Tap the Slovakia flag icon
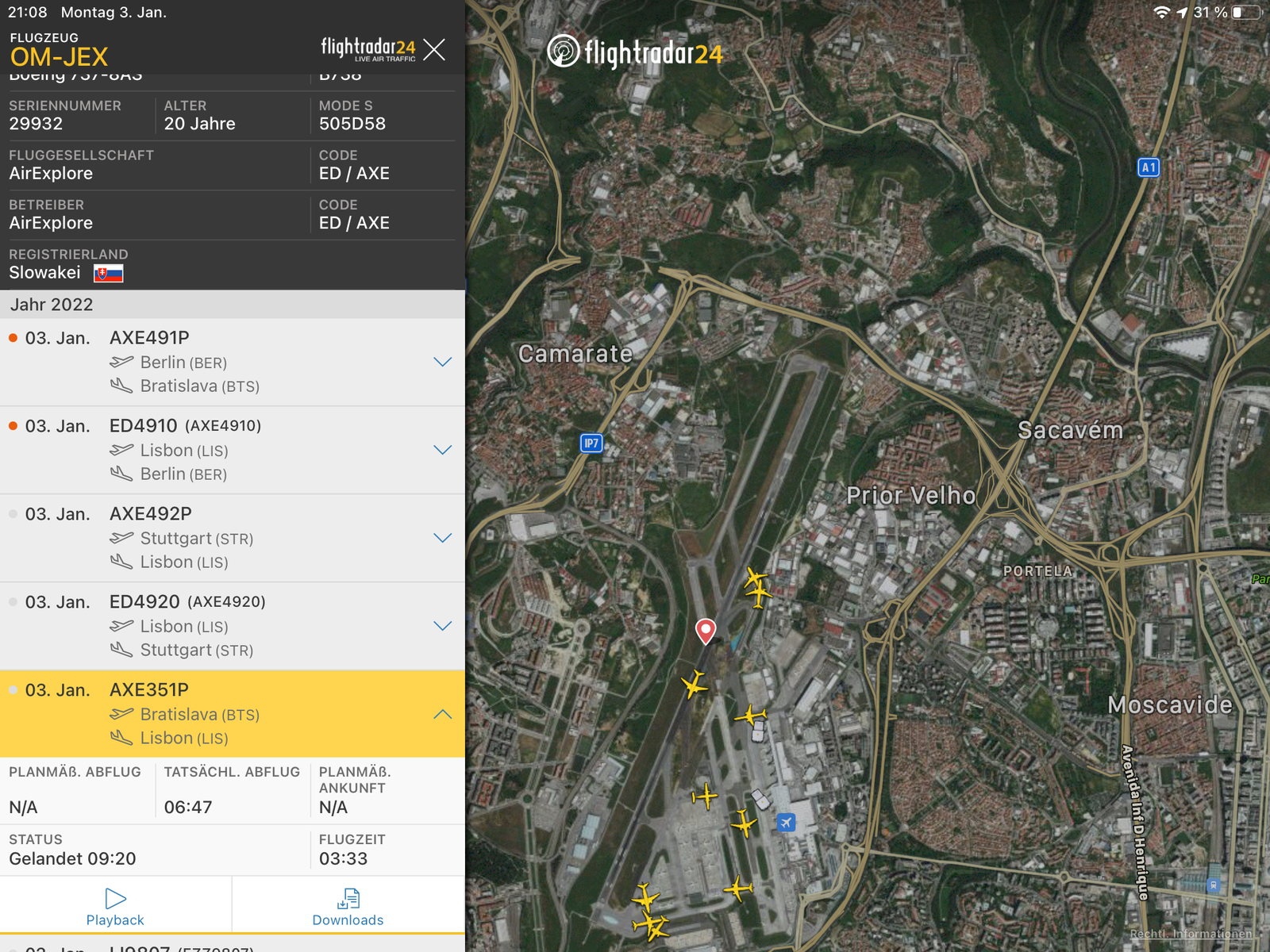 tap(109, 274)
